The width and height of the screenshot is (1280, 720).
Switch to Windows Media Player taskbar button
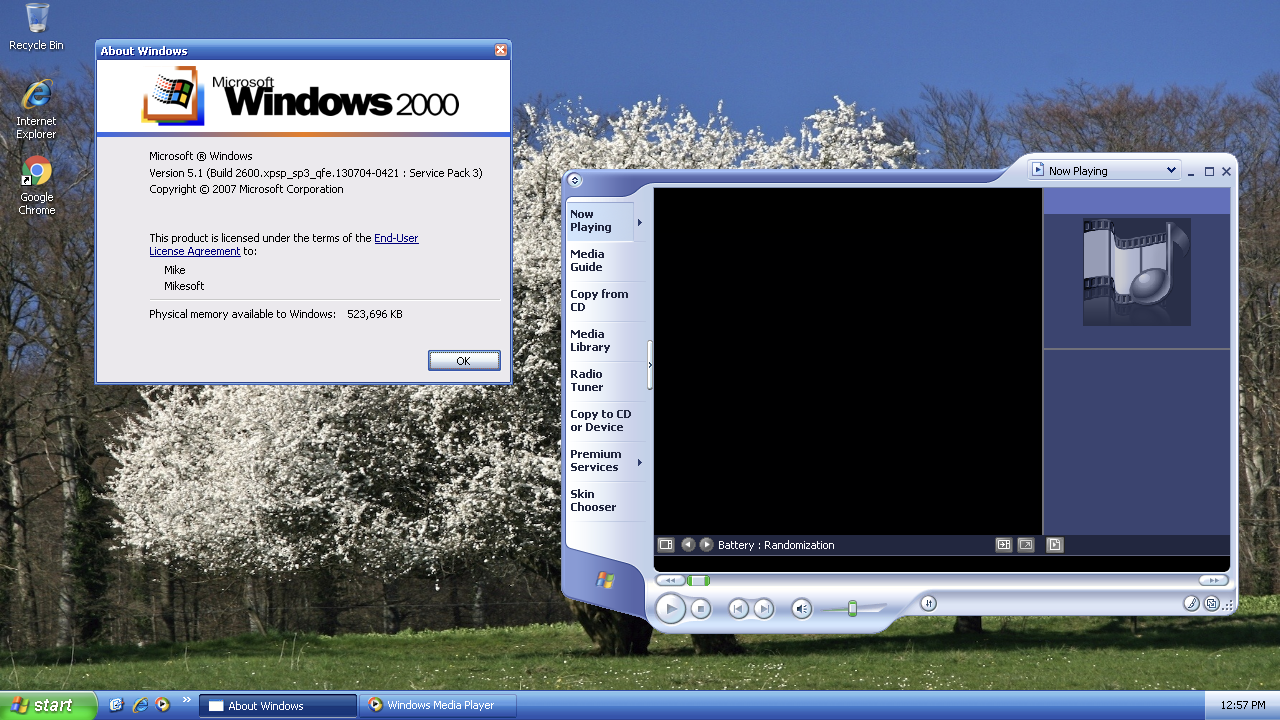point(439,705)
